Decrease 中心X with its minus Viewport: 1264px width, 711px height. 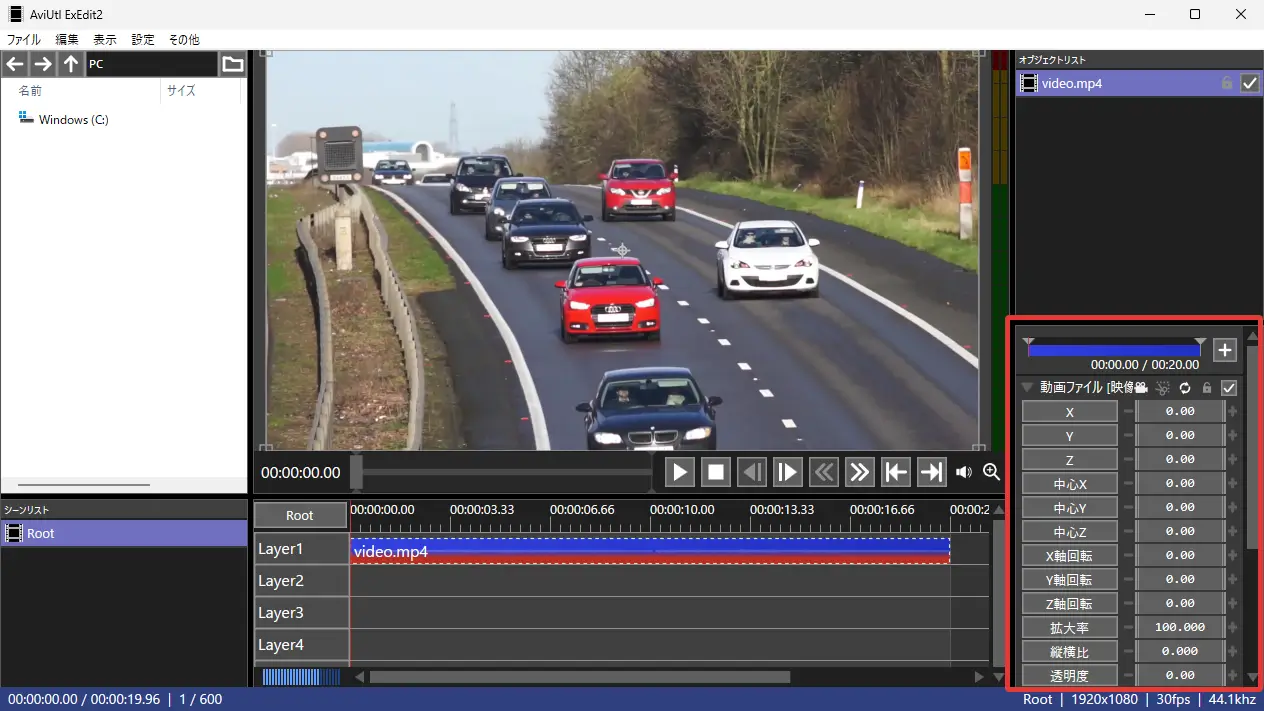tap(1128, 483)
